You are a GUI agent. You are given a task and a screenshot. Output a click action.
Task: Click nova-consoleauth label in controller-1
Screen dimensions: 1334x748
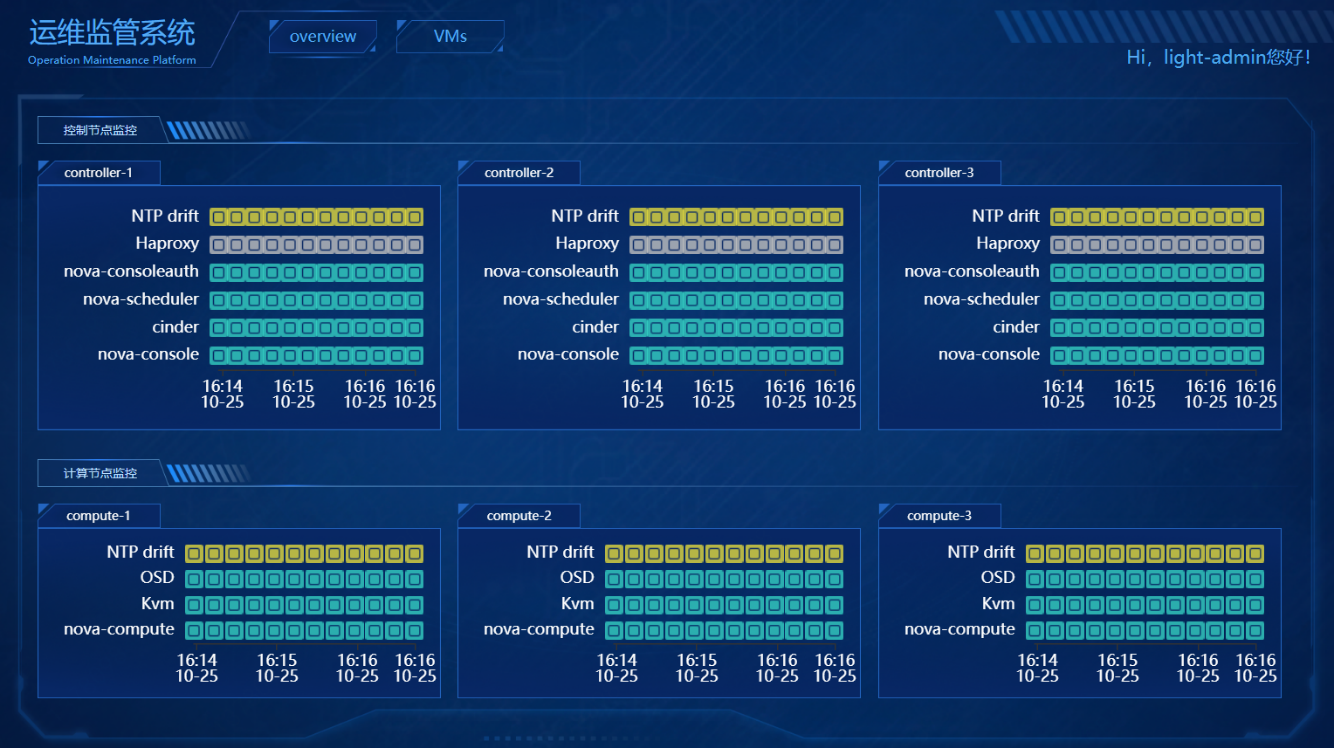click(x=131, y=271)
